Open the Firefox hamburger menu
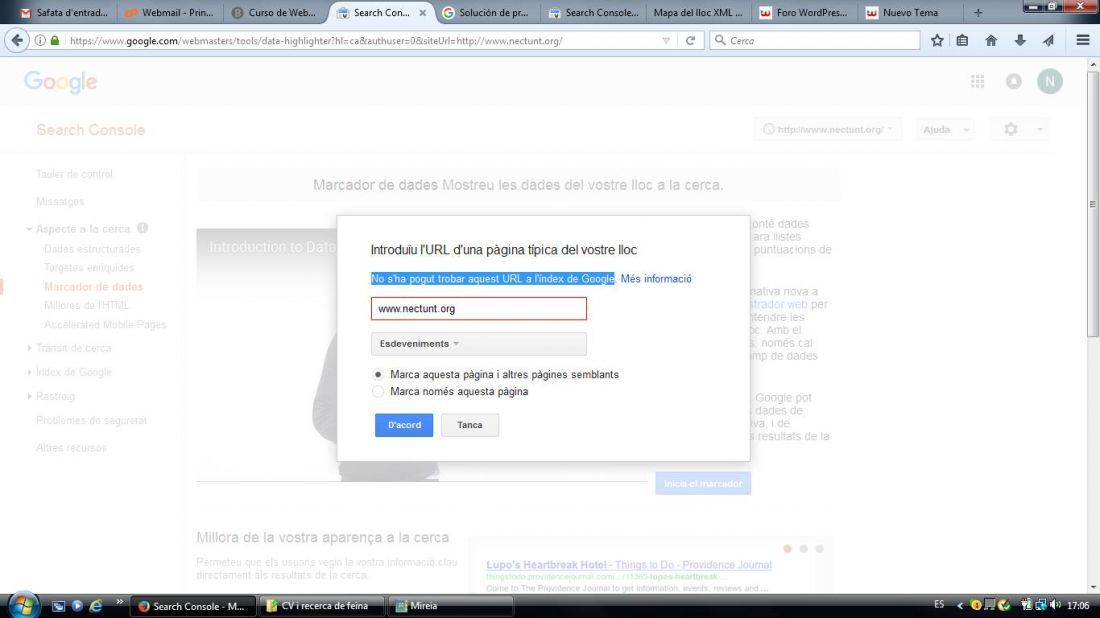1100x618 pixels. coord(1082,41)
